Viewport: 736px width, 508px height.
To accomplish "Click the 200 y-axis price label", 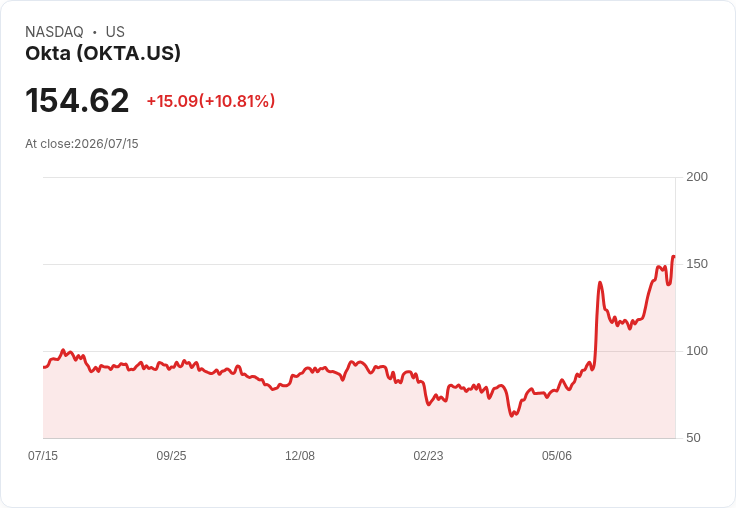I will coord(697,177).
